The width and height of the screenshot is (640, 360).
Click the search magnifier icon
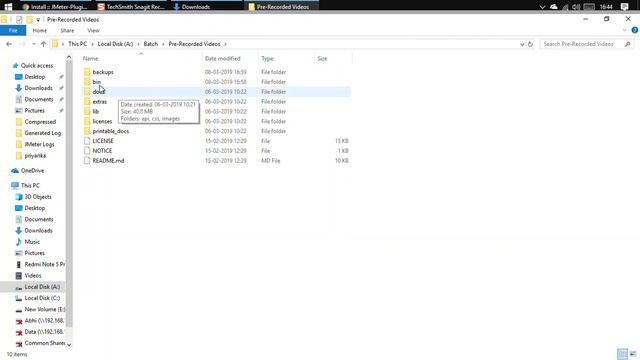(x=628, y=44)
